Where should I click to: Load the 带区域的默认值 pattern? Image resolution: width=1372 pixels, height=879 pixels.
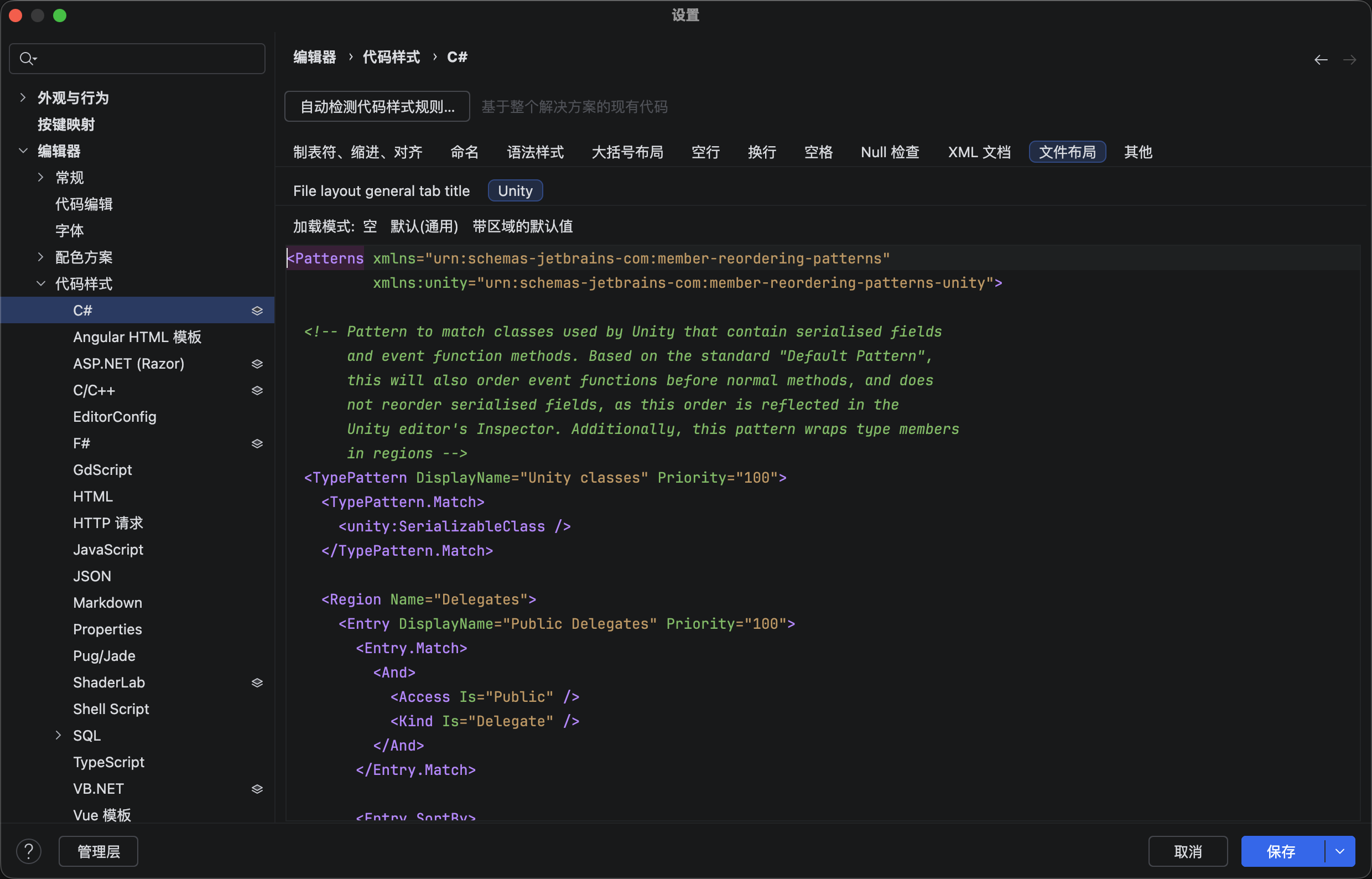click(x=522, y=226)
